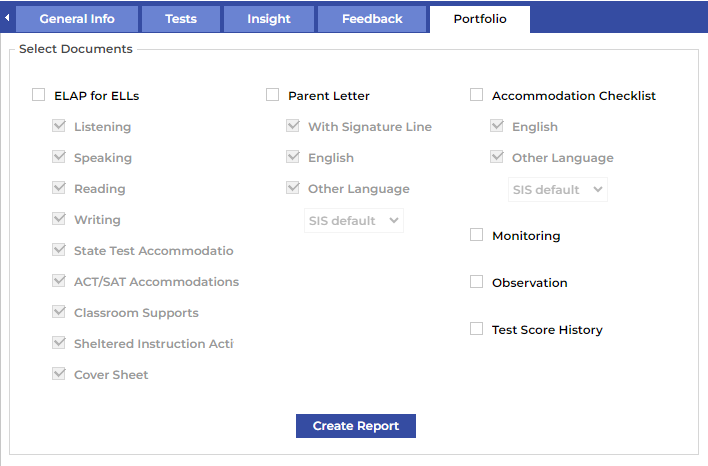Toggle the Cover Sheet checkbox
The image size is (708, 466).
point(59,374)
